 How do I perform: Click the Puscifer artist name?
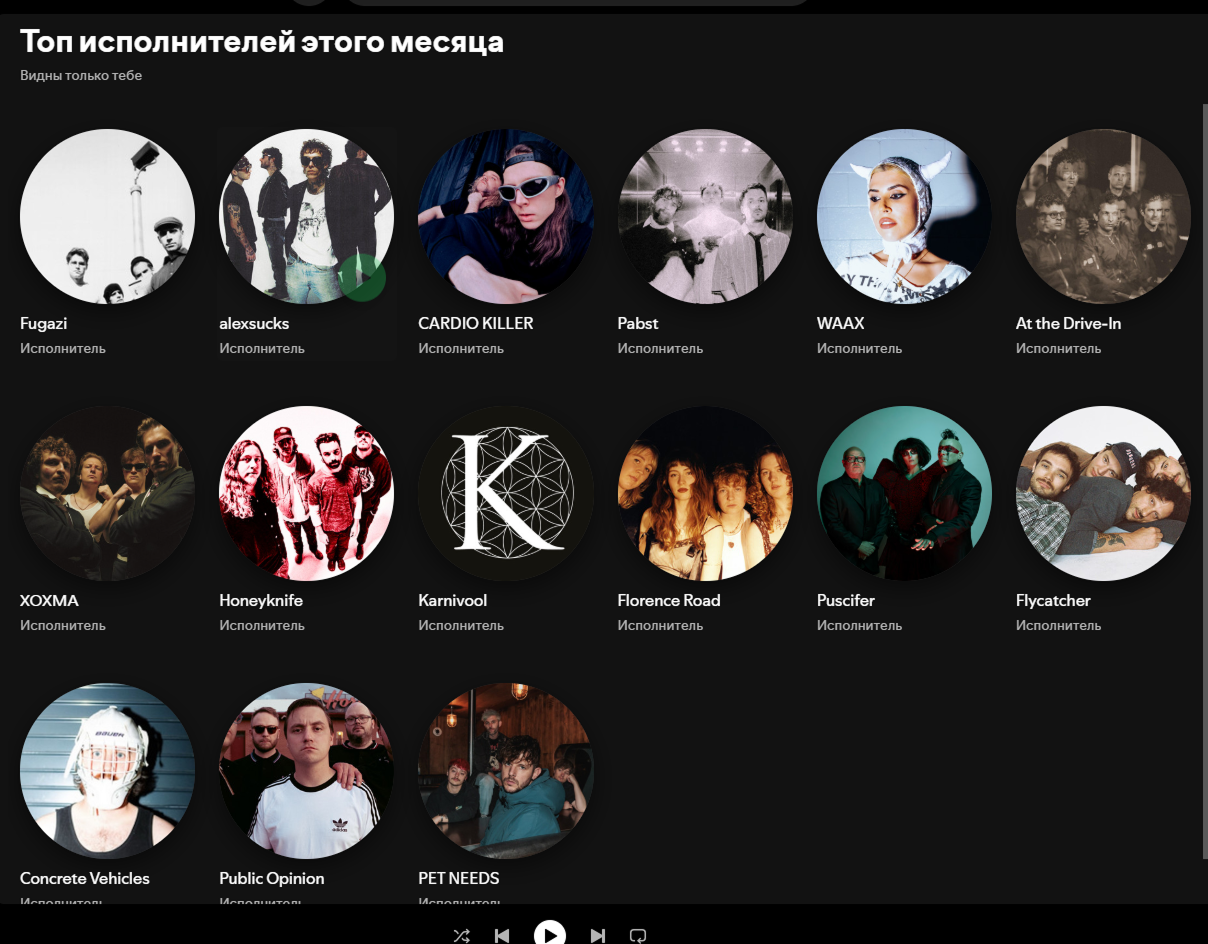pos(846,600)
